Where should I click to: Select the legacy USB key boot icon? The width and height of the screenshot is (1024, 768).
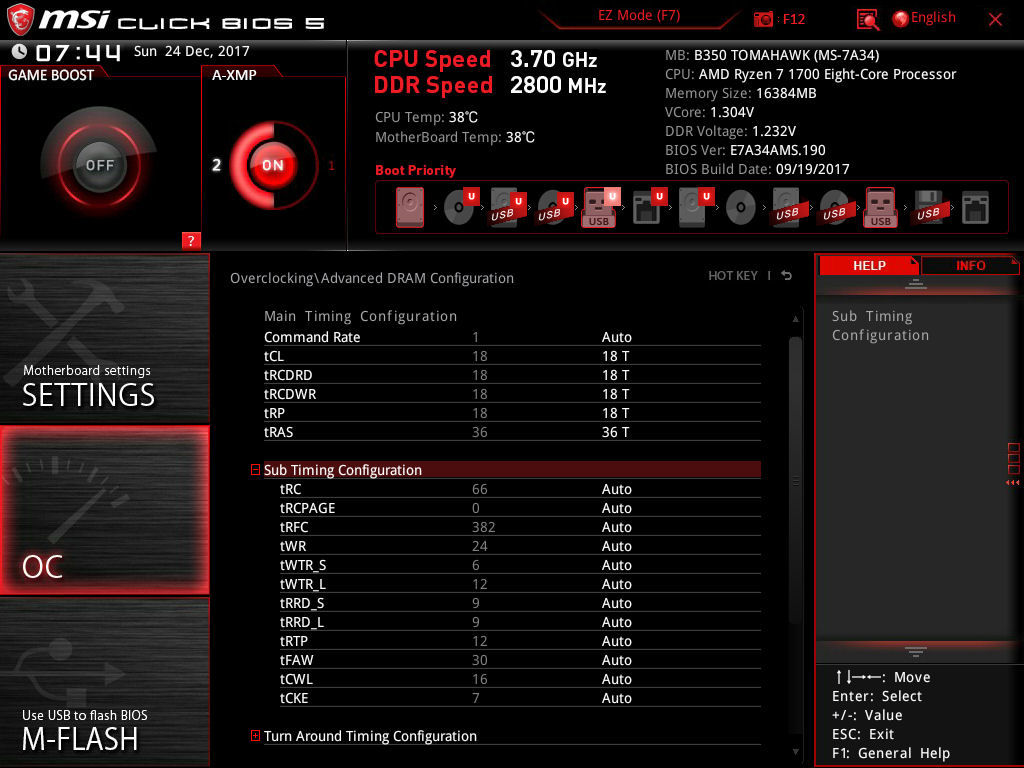coord(880,208)
